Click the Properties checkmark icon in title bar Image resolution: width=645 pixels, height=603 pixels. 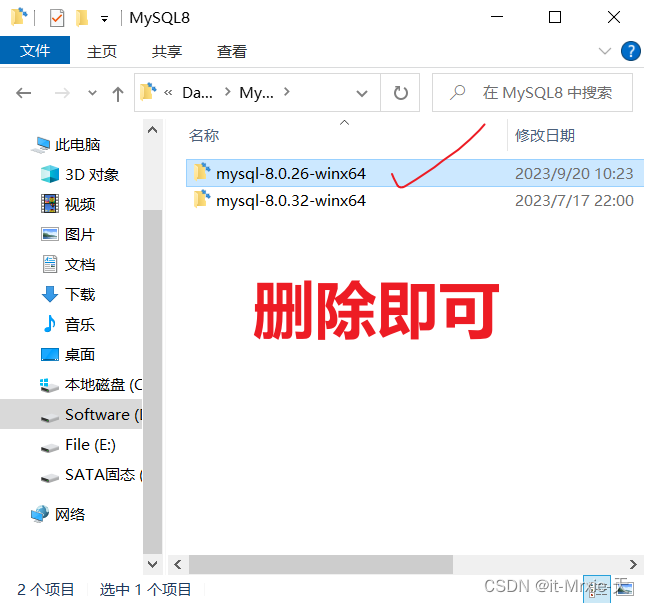[x=57, y=18]
